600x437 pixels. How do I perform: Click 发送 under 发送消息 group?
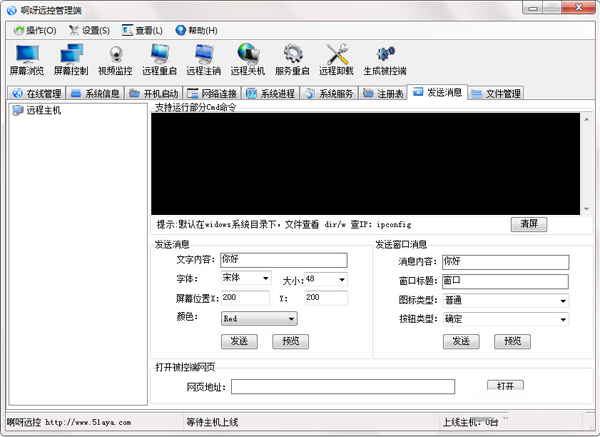click(x=239, y=341)
